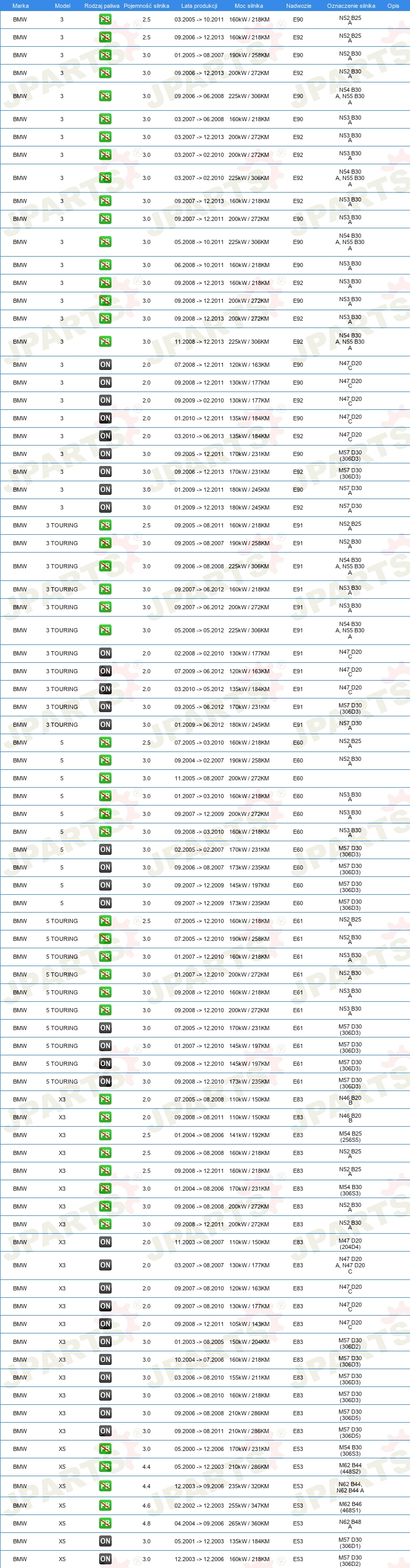Select engine code M54 B25 (256S5)
This screenshot has height=1568, width=410.
tap(350, 1137)
